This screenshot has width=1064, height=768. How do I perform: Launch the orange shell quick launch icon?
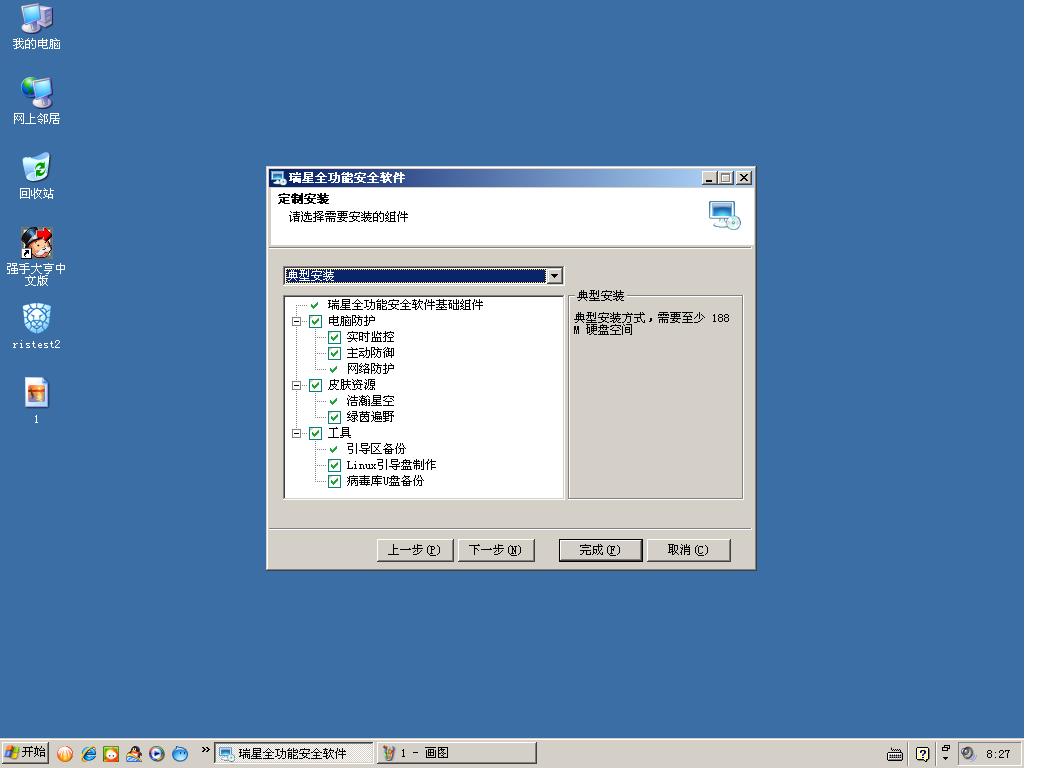tap(65, 753)
